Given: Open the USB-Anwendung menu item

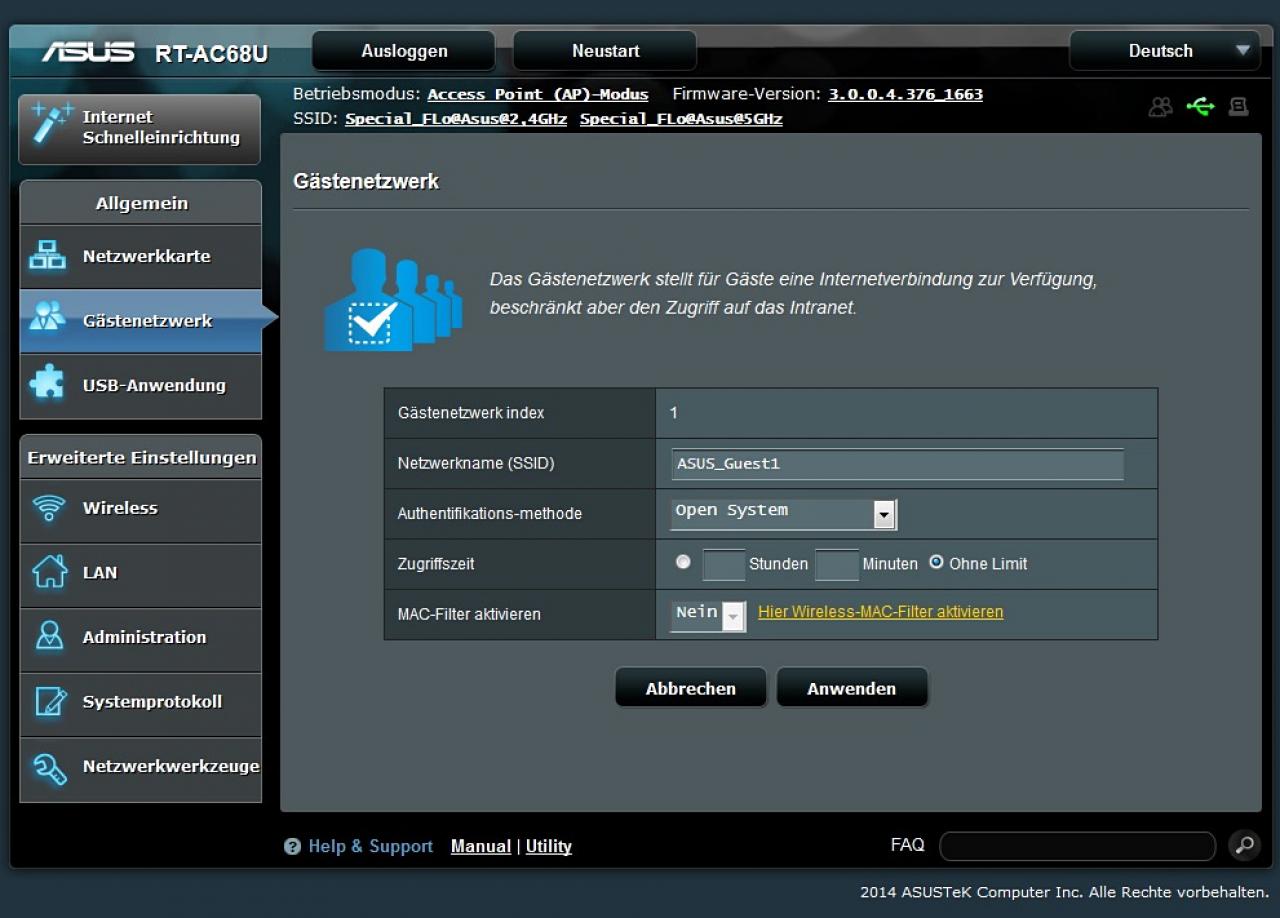Looking at the screenshot, I should coord(140,386).
